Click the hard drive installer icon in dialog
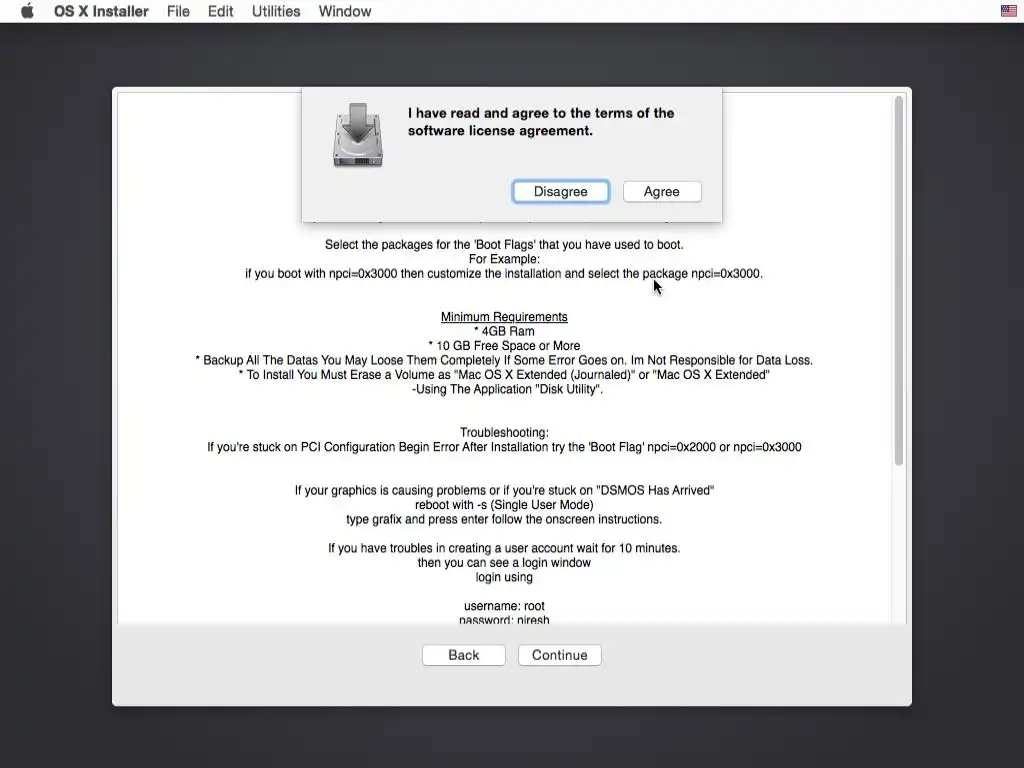 click(x=358, y=135)
